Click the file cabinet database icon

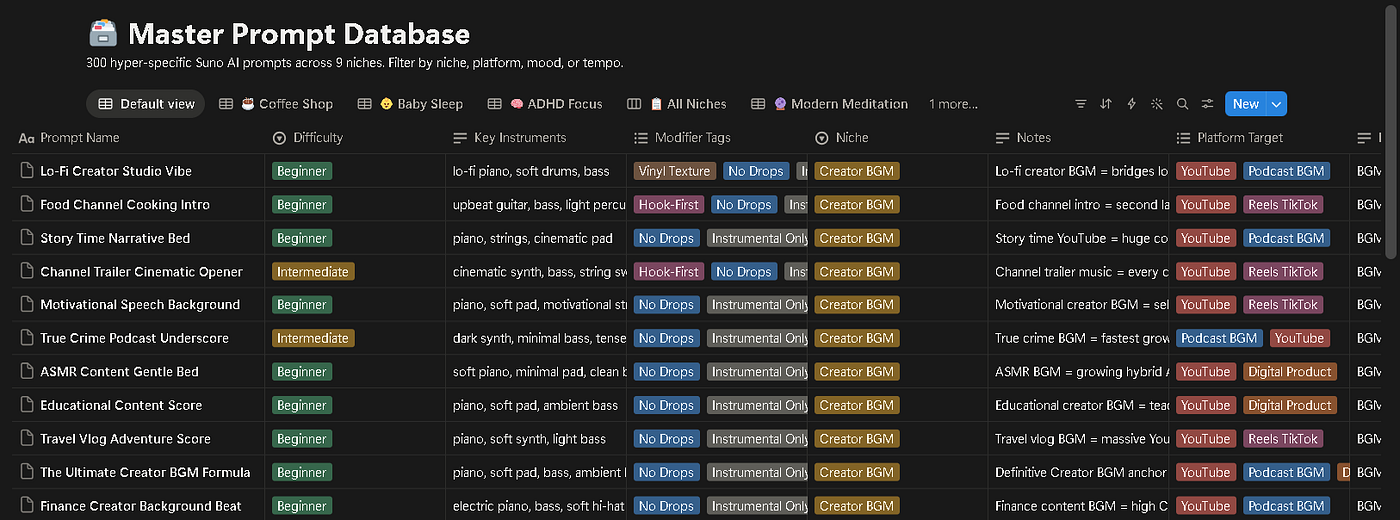(102, 33)
